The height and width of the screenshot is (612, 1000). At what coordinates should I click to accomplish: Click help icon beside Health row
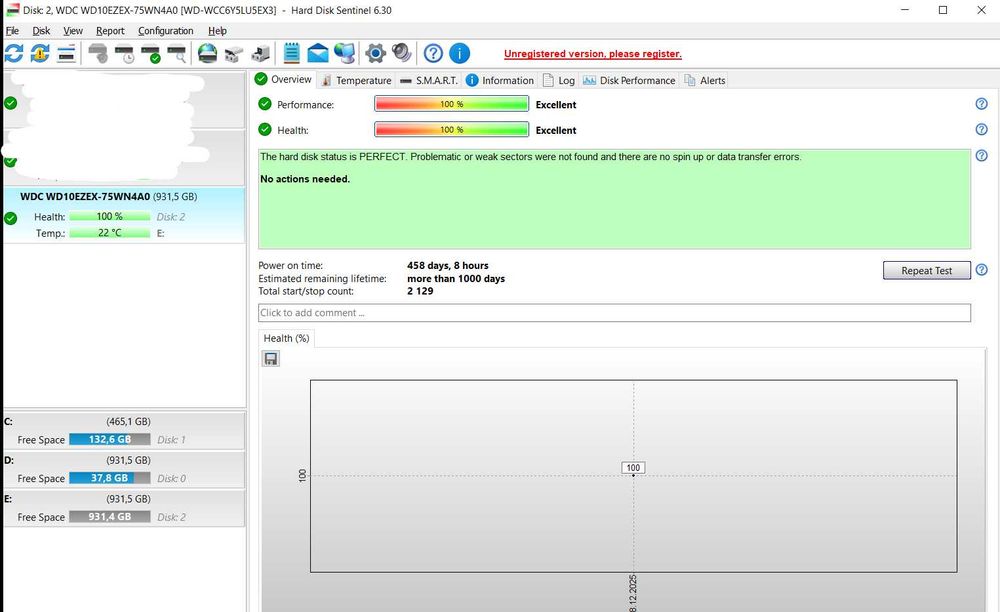[x=982, y=129]
